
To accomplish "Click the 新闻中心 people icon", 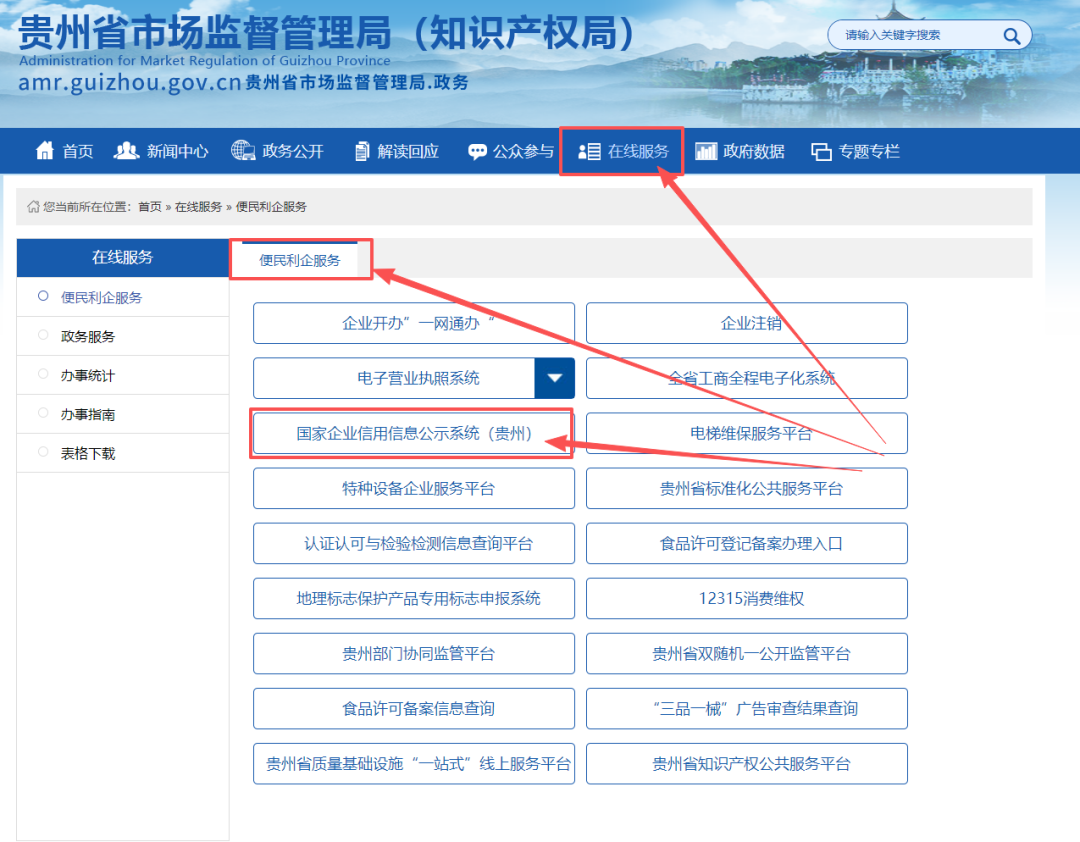I will click(x=127, y=151).
